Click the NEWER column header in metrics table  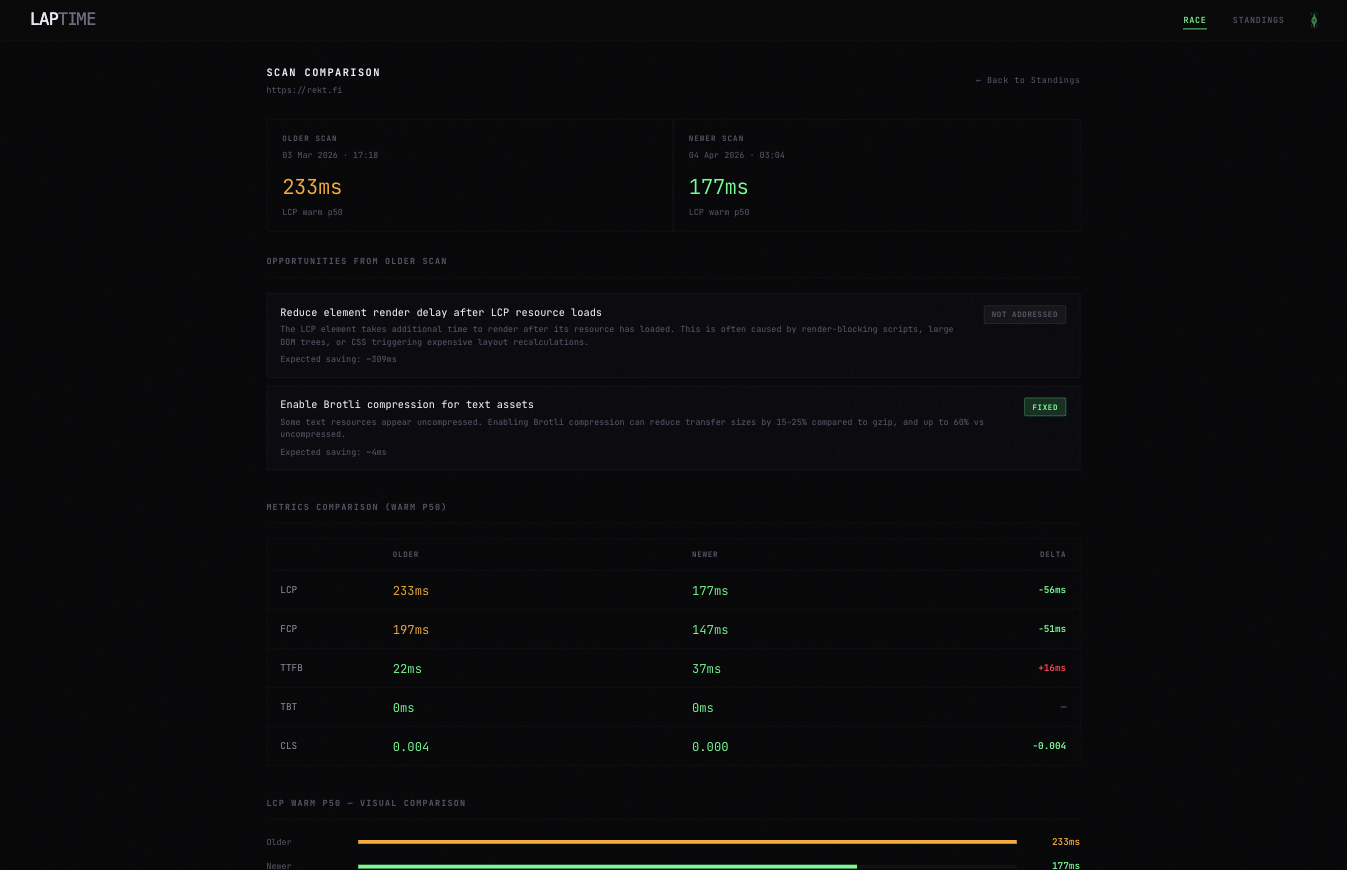pos(705,554)
